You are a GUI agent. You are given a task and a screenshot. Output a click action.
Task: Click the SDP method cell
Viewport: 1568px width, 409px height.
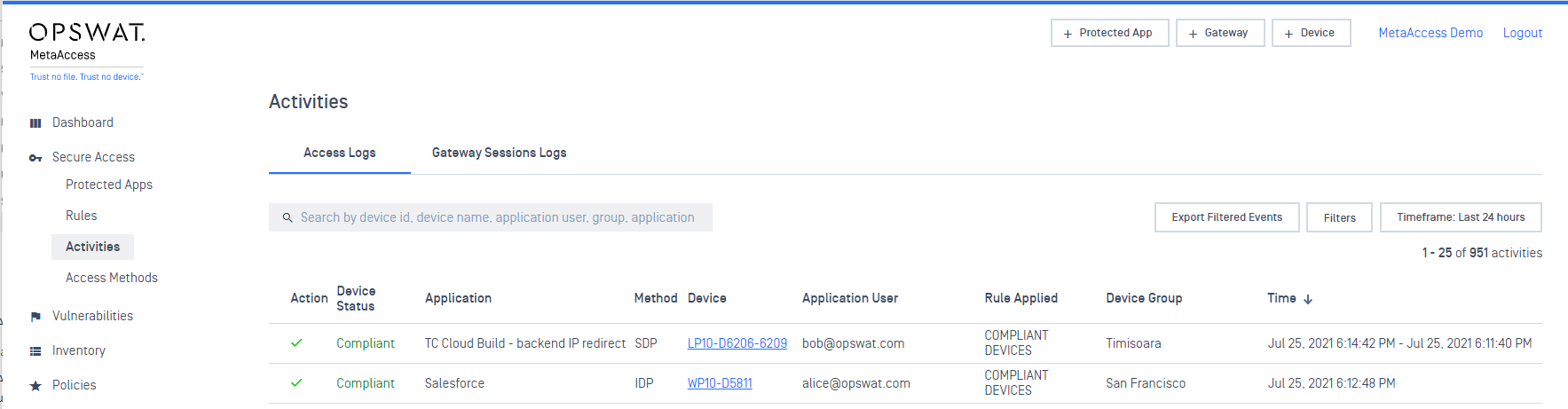pos(646,343)
